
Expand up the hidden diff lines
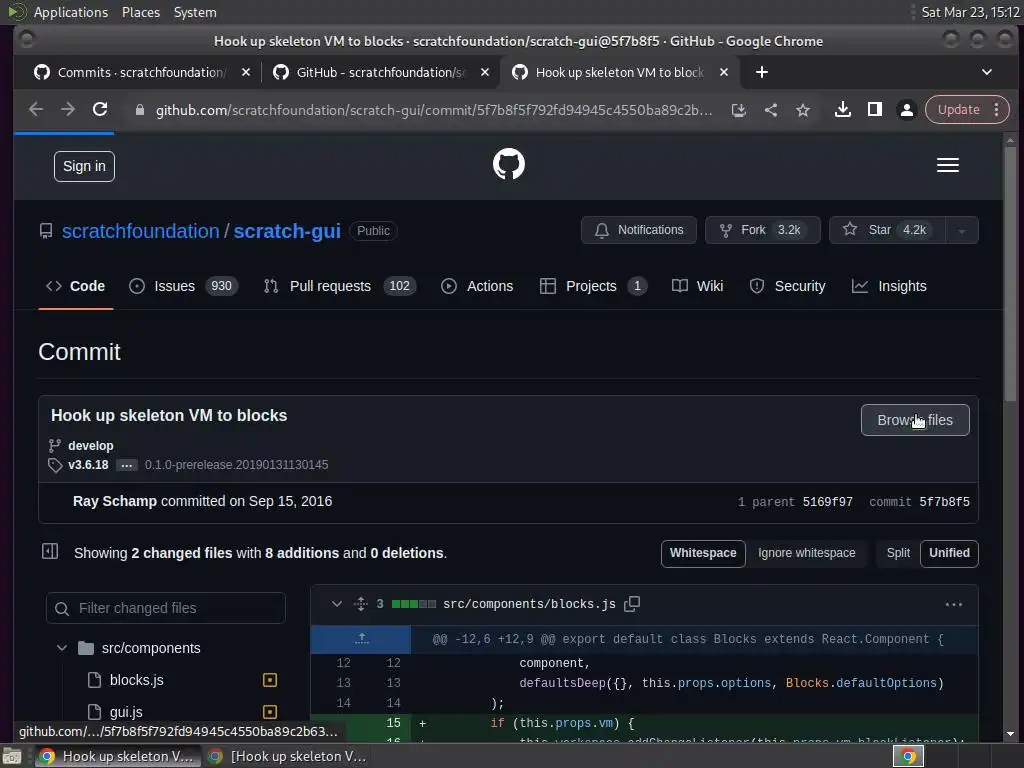point(361,639)
